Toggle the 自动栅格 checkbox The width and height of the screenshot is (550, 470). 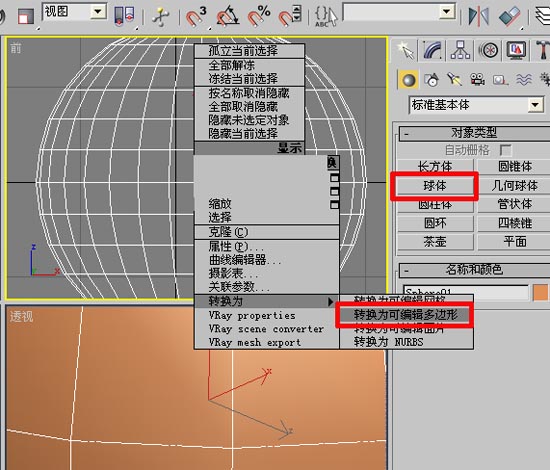coord(505,150)
